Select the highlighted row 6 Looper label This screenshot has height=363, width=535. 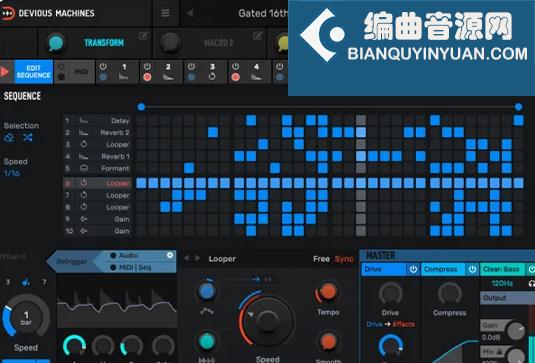point(118,184)
